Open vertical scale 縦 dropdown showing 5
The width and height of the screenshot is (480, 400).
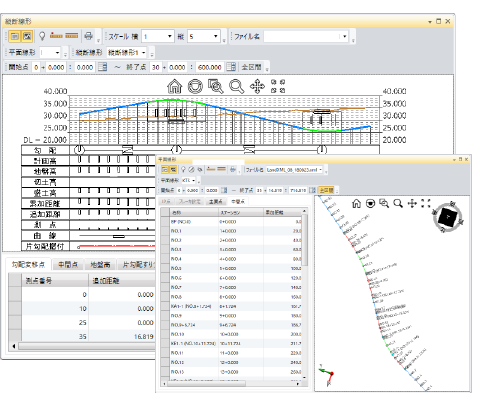[x=216, y=36]
